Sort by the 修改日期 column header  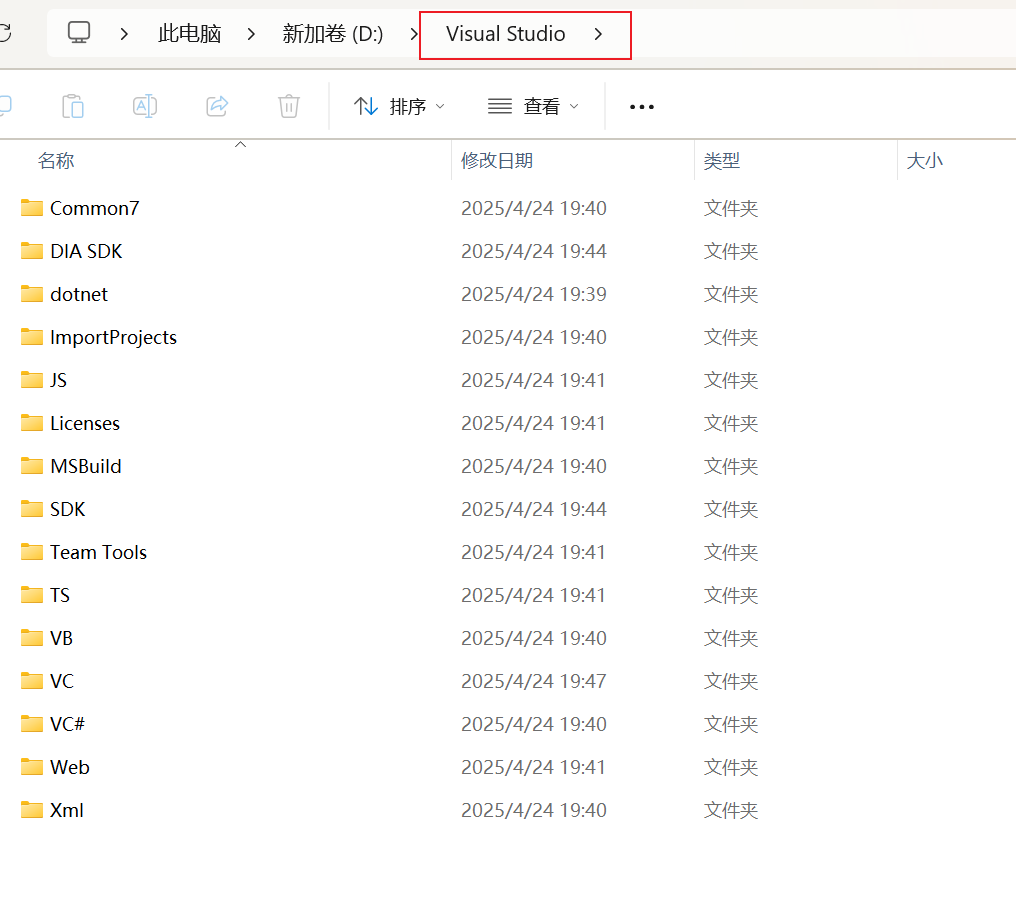(497, 161)
